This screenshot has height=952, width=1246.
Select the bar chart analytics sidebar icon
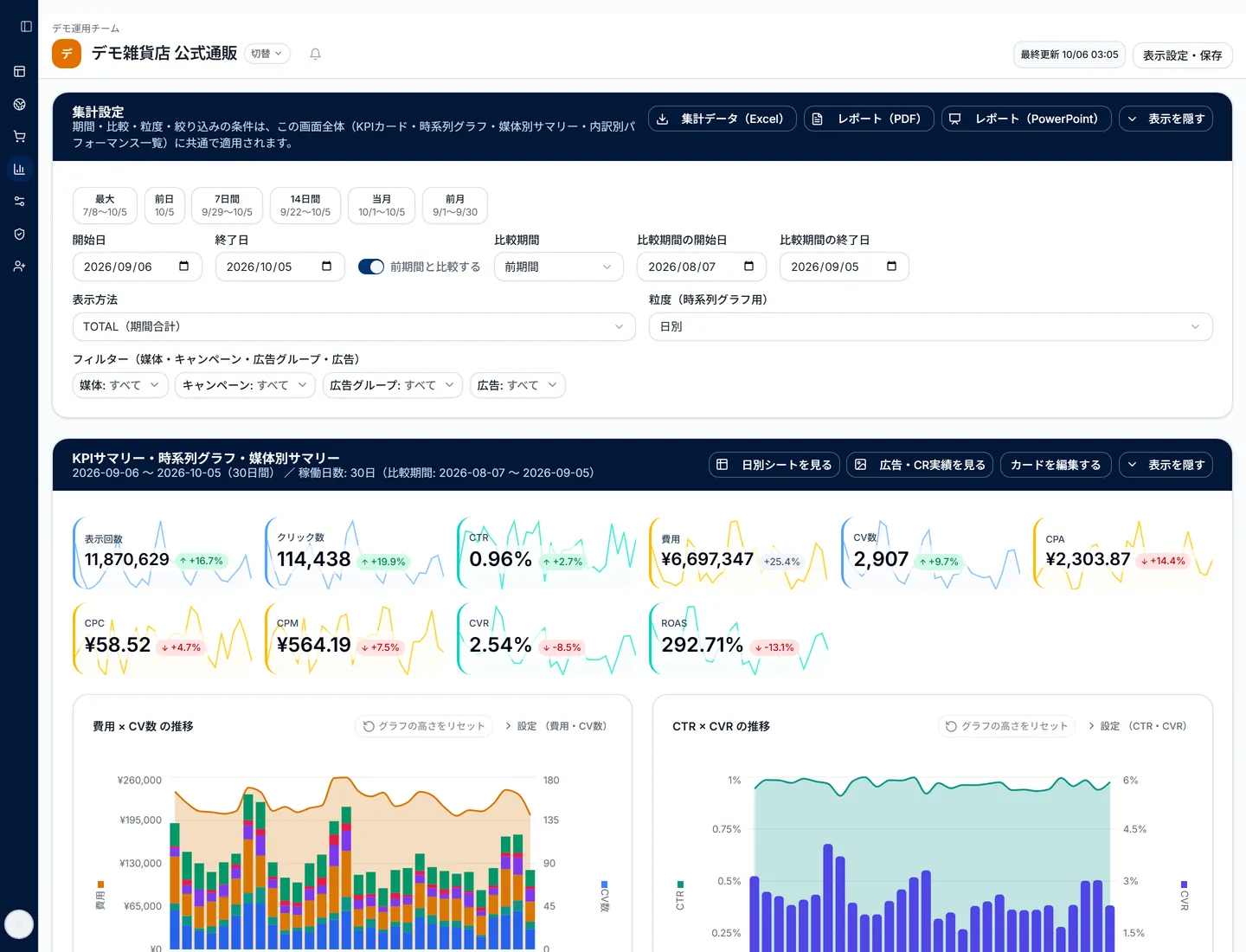[19, 169]
